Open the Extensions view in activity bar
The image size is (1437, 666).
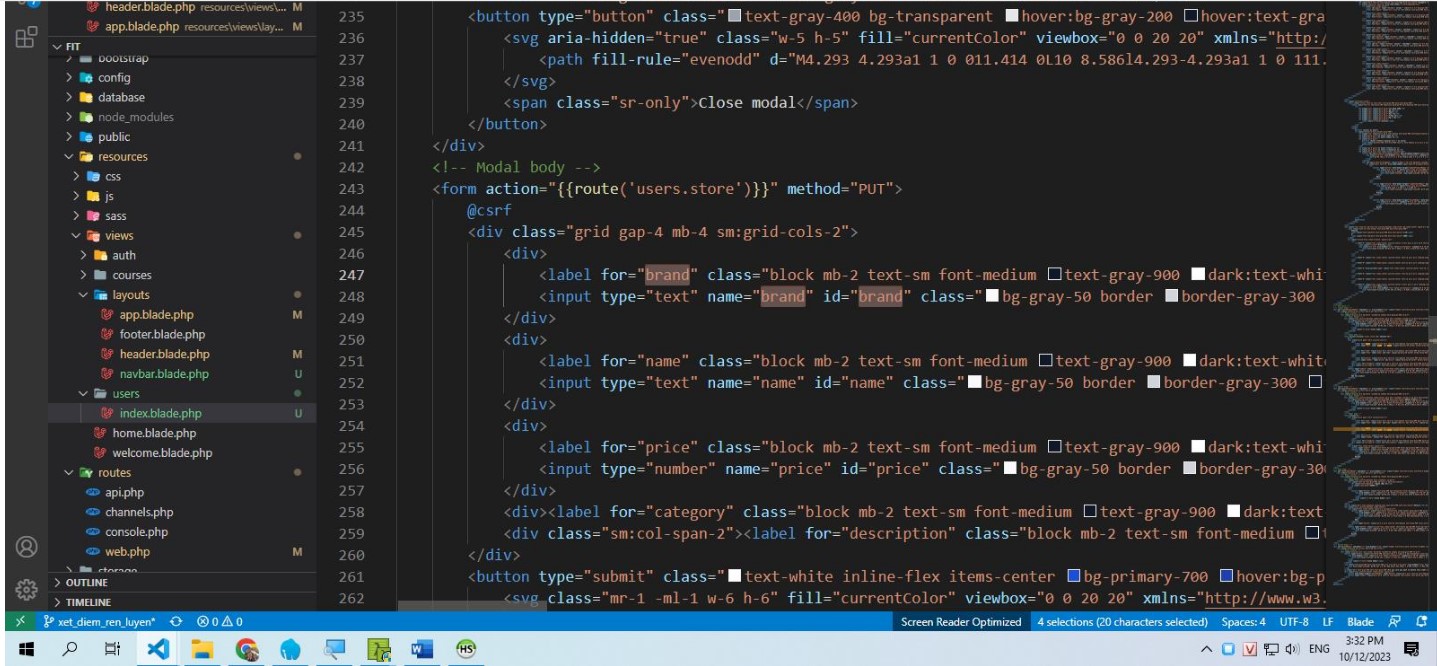pyautogui.click(x=26, y=38)
